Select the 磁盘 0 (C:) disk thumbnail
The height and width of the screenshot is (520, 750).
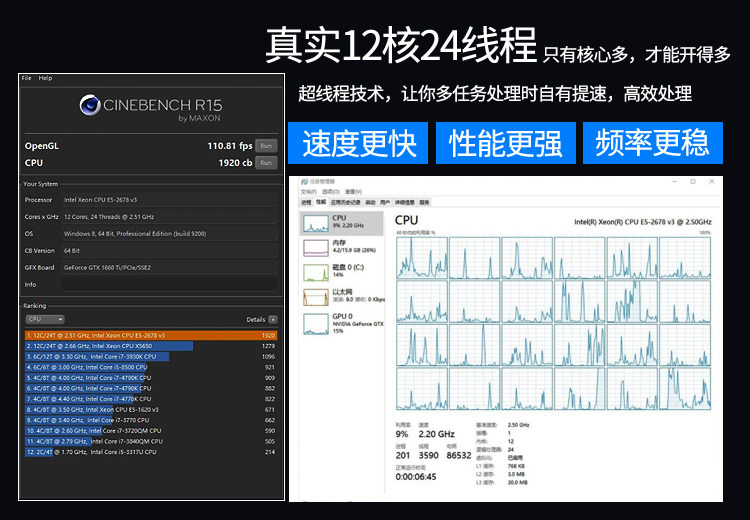316,273
